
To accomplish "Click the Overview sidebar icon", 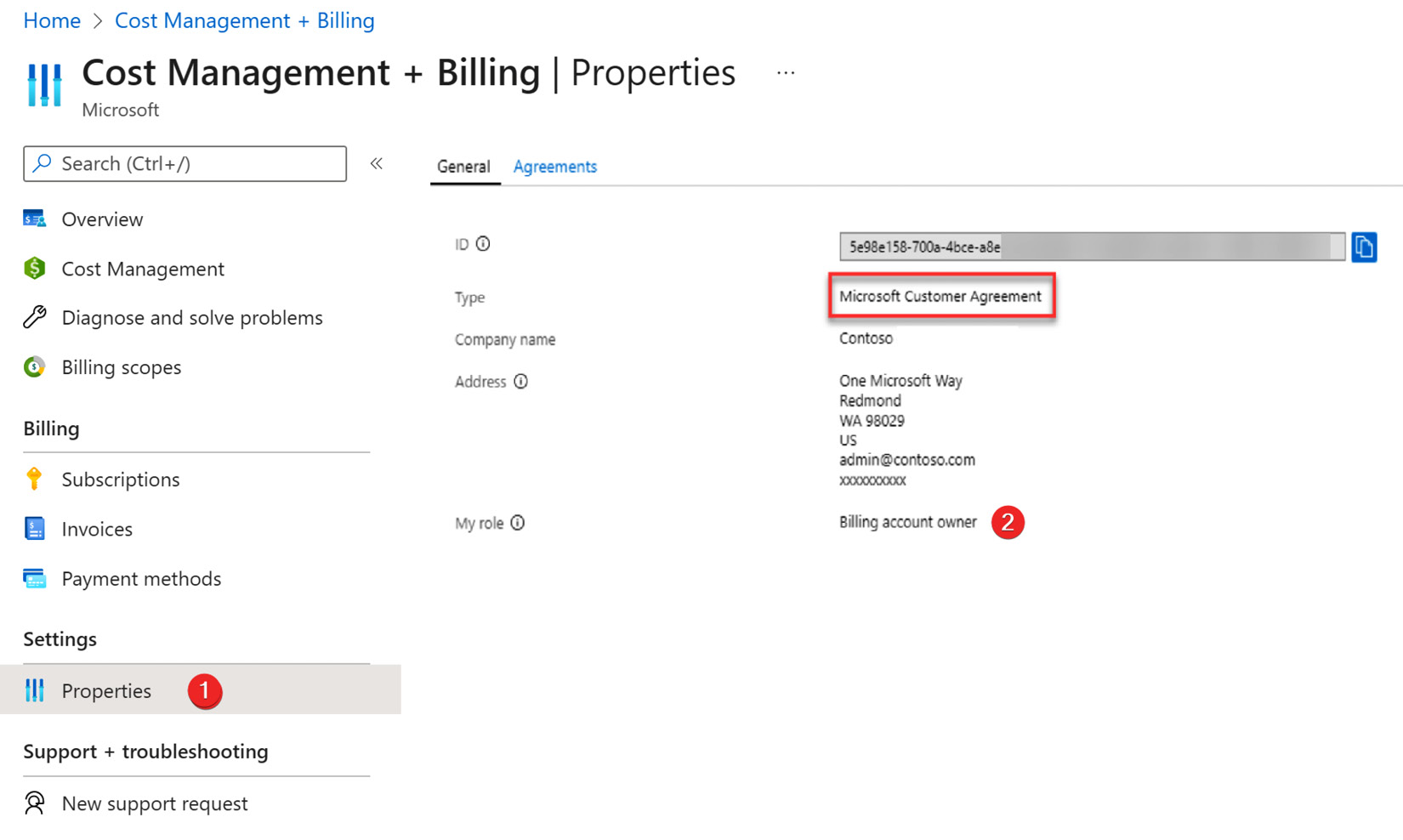I will [x=35, y=219].
